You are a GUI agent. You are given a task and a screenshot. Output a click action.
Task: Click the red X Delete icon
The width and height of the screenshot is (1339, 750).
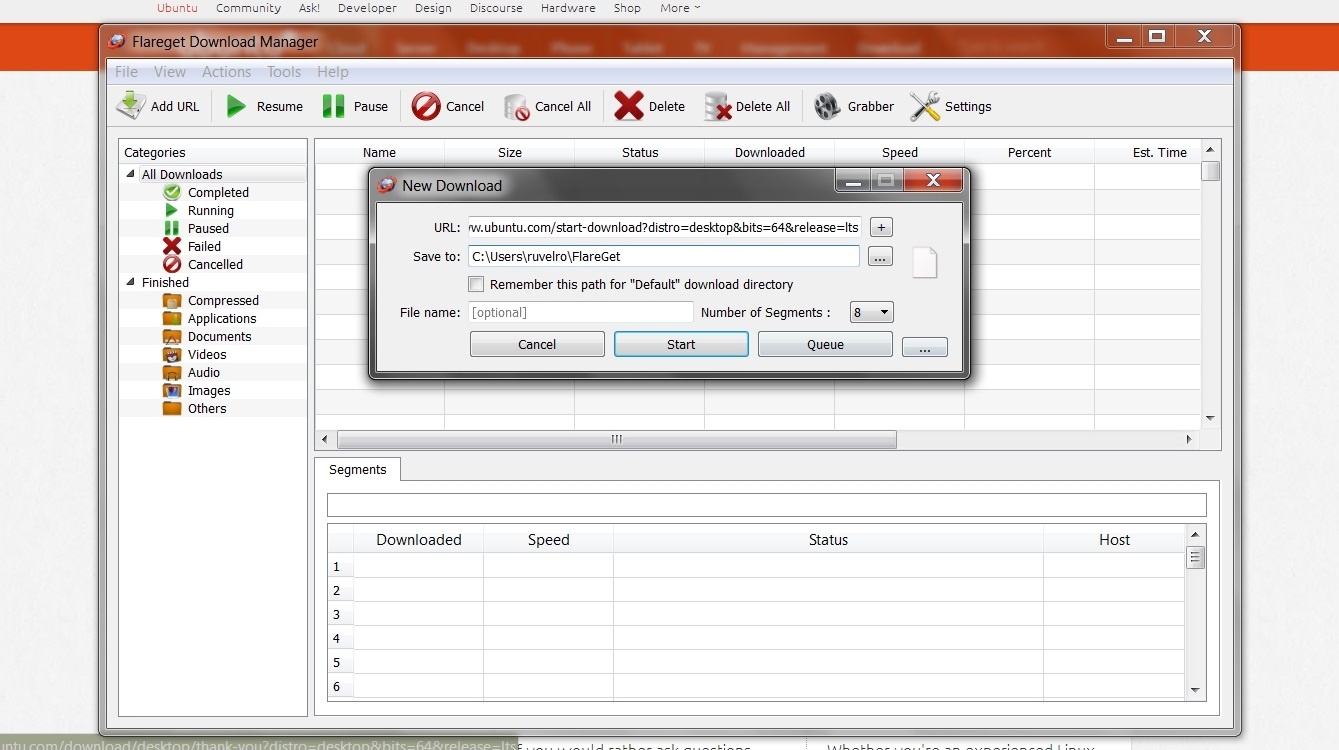[629, 106]
